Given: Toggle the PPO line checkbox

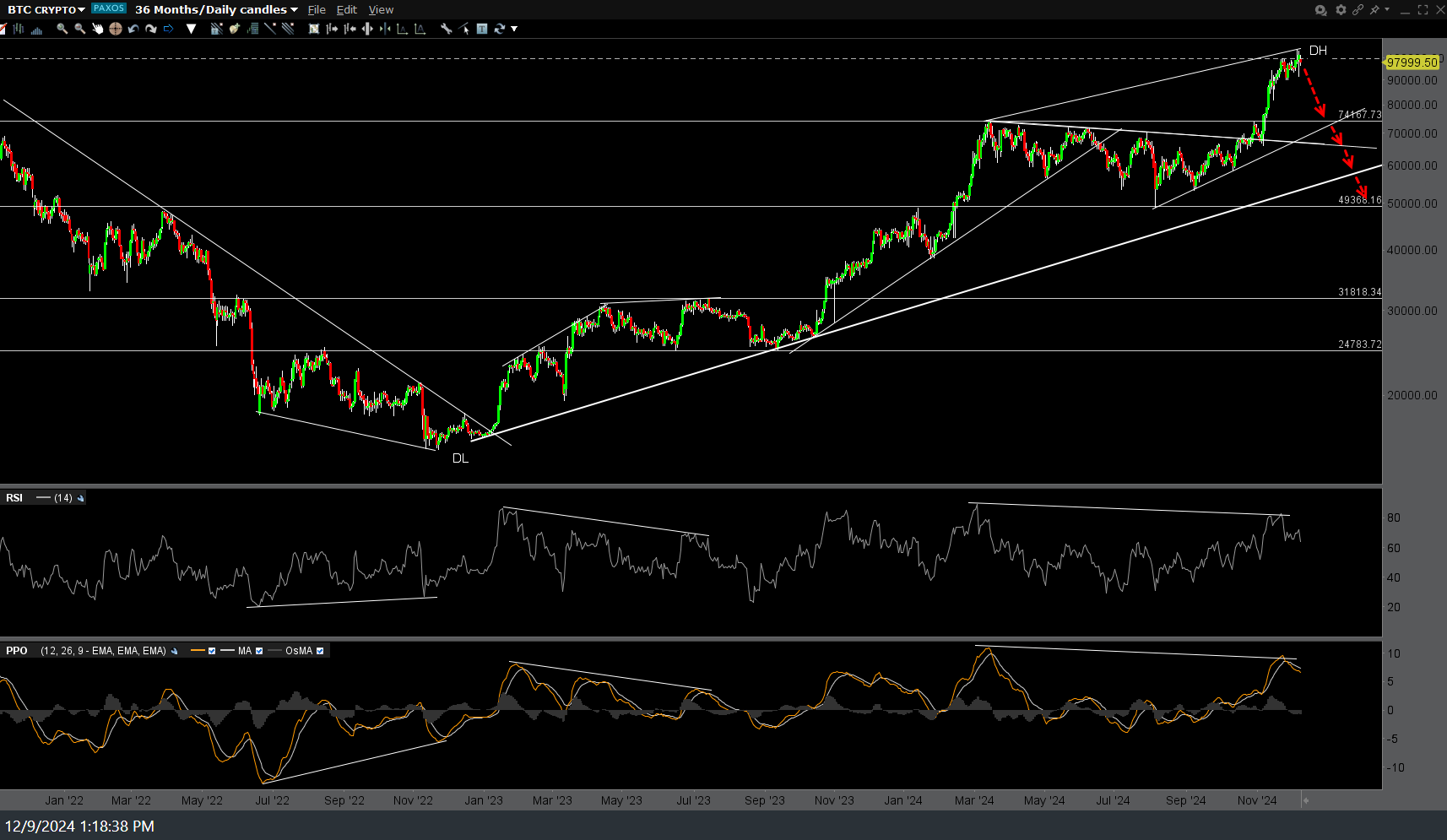Looking at the screenshot, I should [212, 651].
